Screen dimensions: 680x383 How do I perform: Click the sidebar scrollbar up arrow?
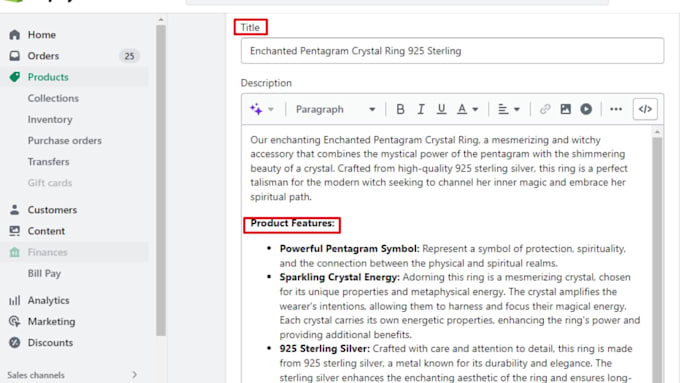tap(161, 20)
